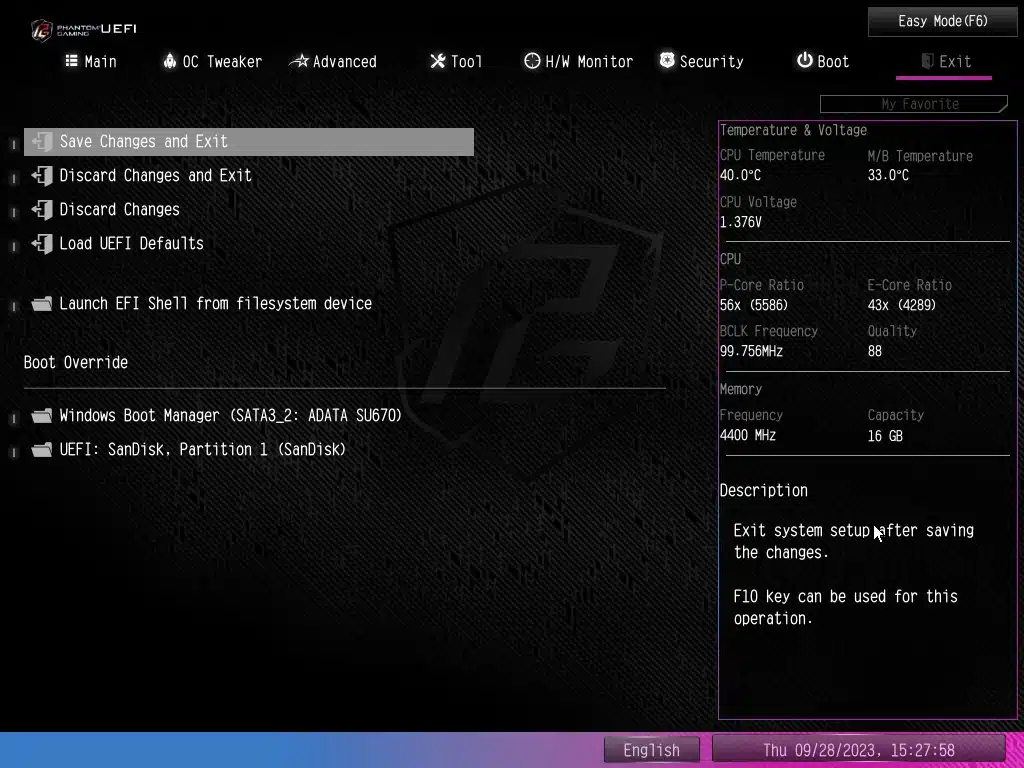1024x768 pixels.
Task: Go to the Tool tab
Action: pyautogui.click(x=456, y=62)
